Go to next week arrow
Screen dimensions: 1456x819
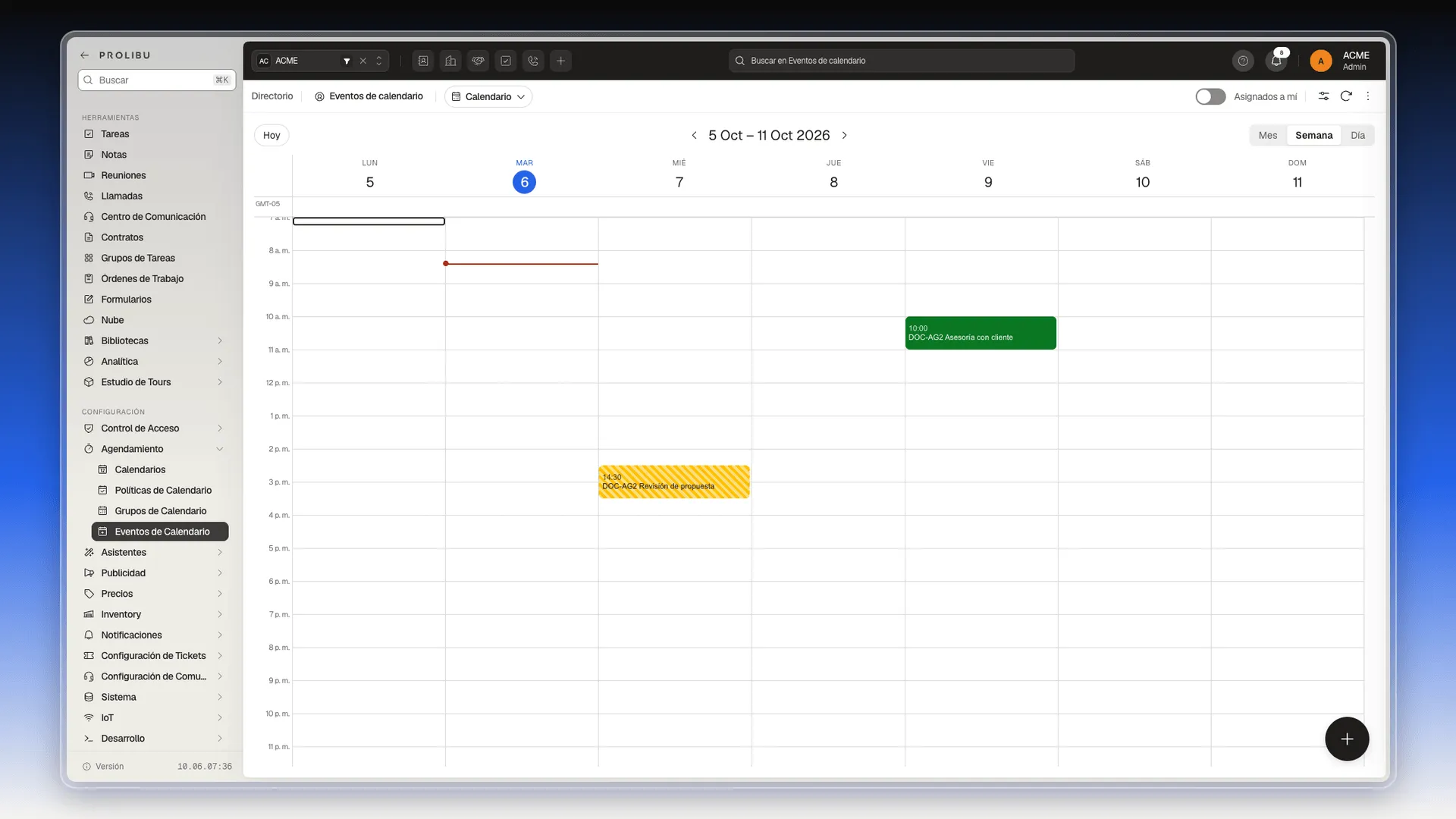tap(844, 135)
